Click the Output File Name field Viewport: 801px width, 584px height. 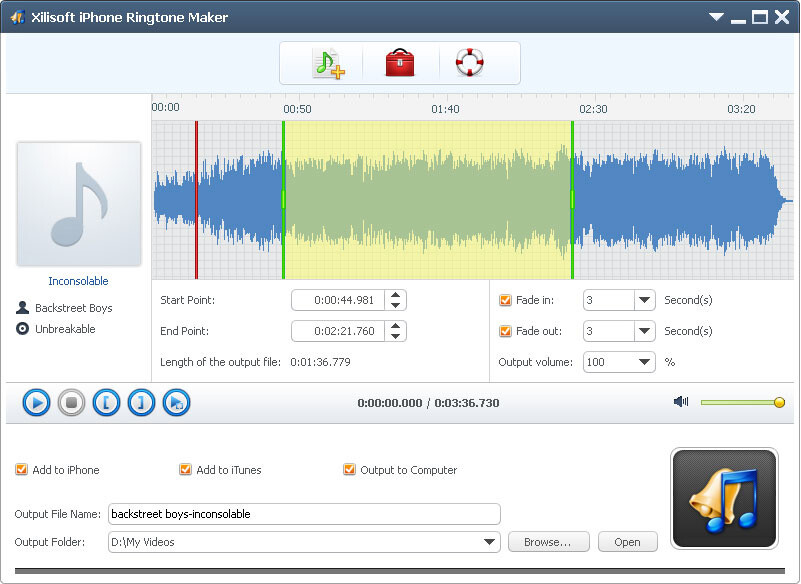click(300, 514)
